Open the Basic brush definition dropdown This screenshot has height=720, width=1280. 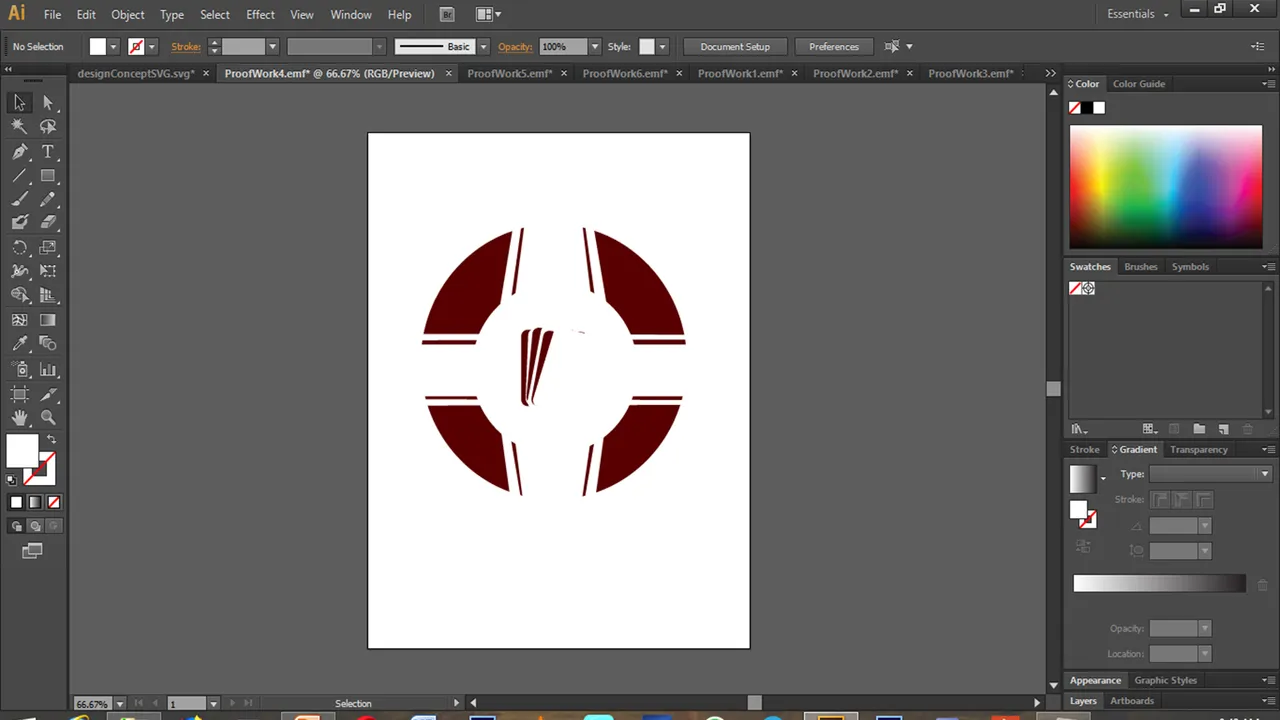click(483, 47)
